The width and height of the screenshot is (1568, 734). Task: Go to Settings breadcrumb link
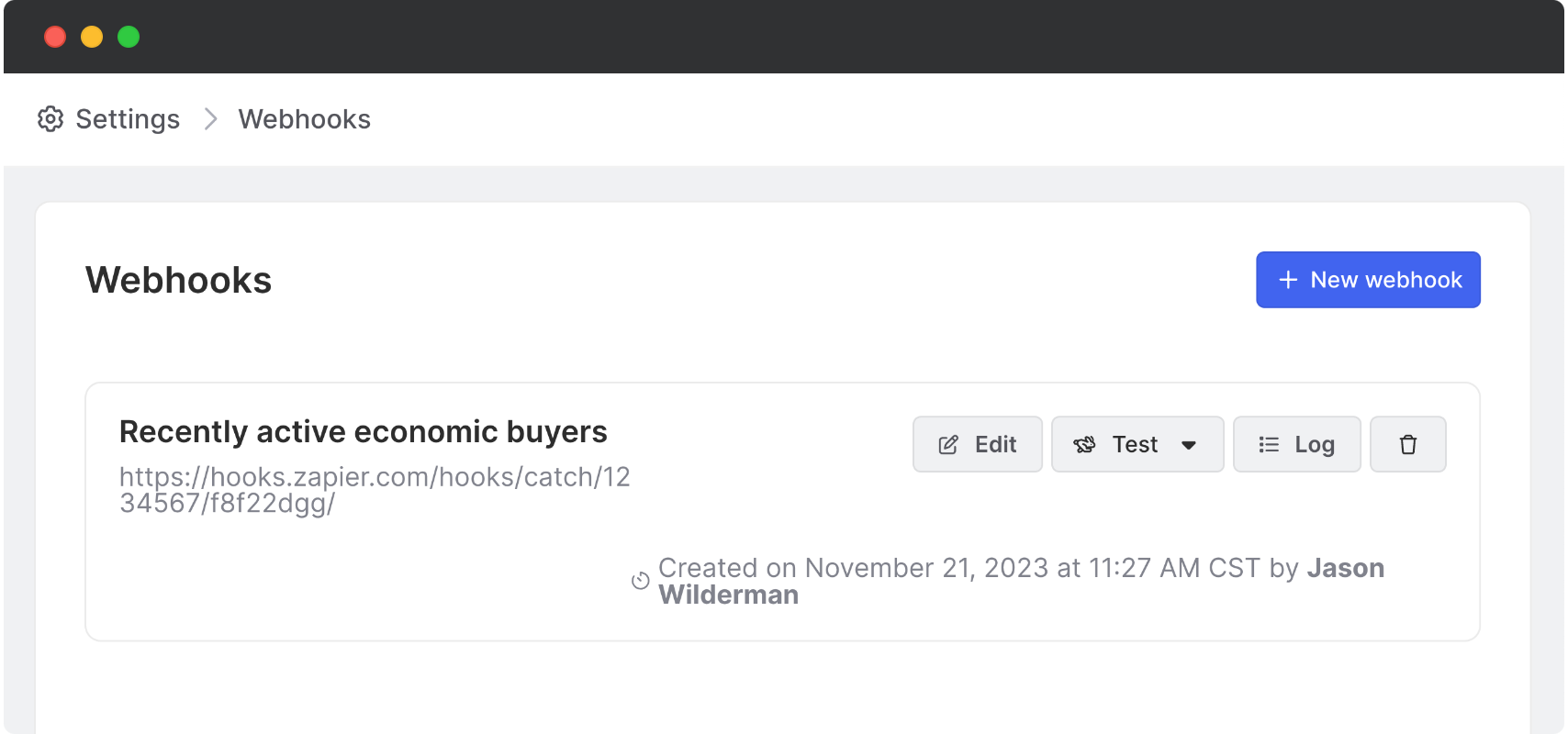[x=127, y=119]
